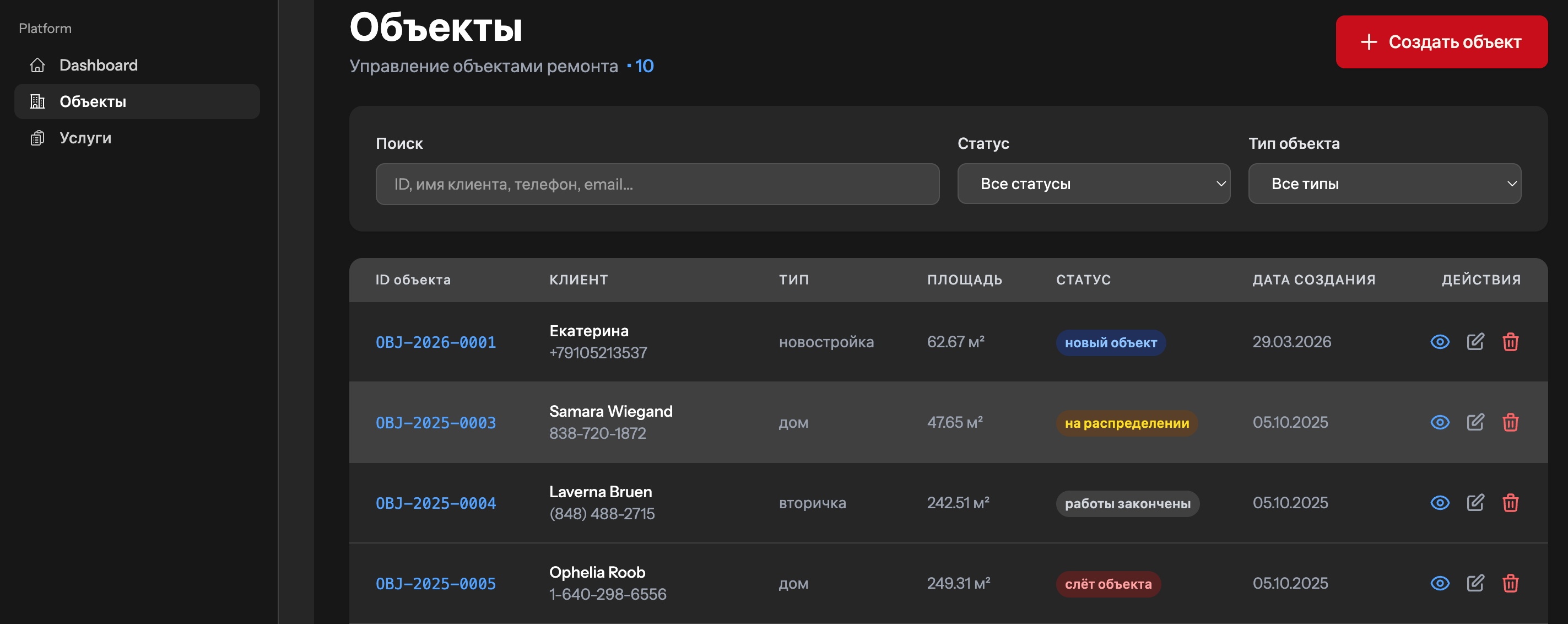Image resolution: width=1568 pixels, height=624 pixels.
Task: Open the Все статусы status dropdown
Action: point(1093,183)
